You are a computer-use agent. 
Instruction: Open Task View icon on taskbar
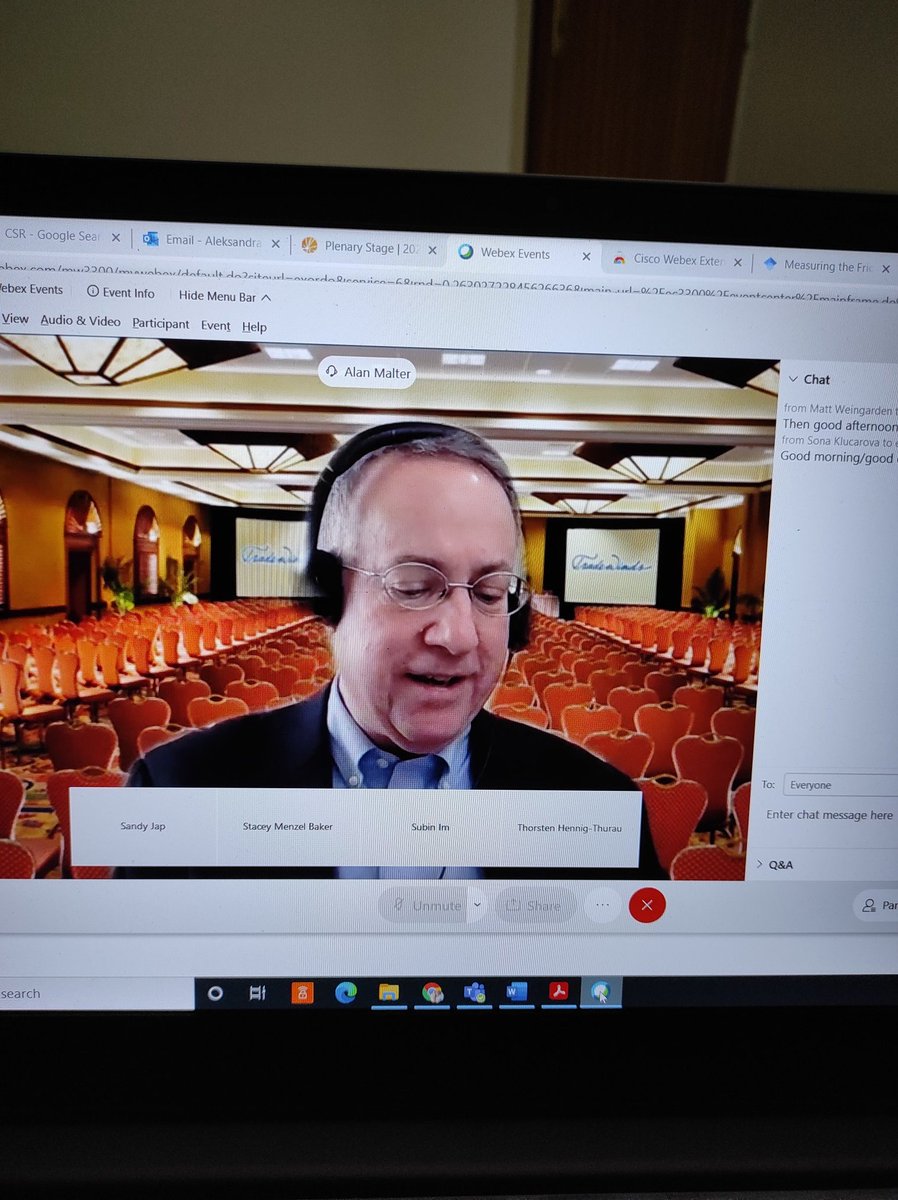point(258,993)
